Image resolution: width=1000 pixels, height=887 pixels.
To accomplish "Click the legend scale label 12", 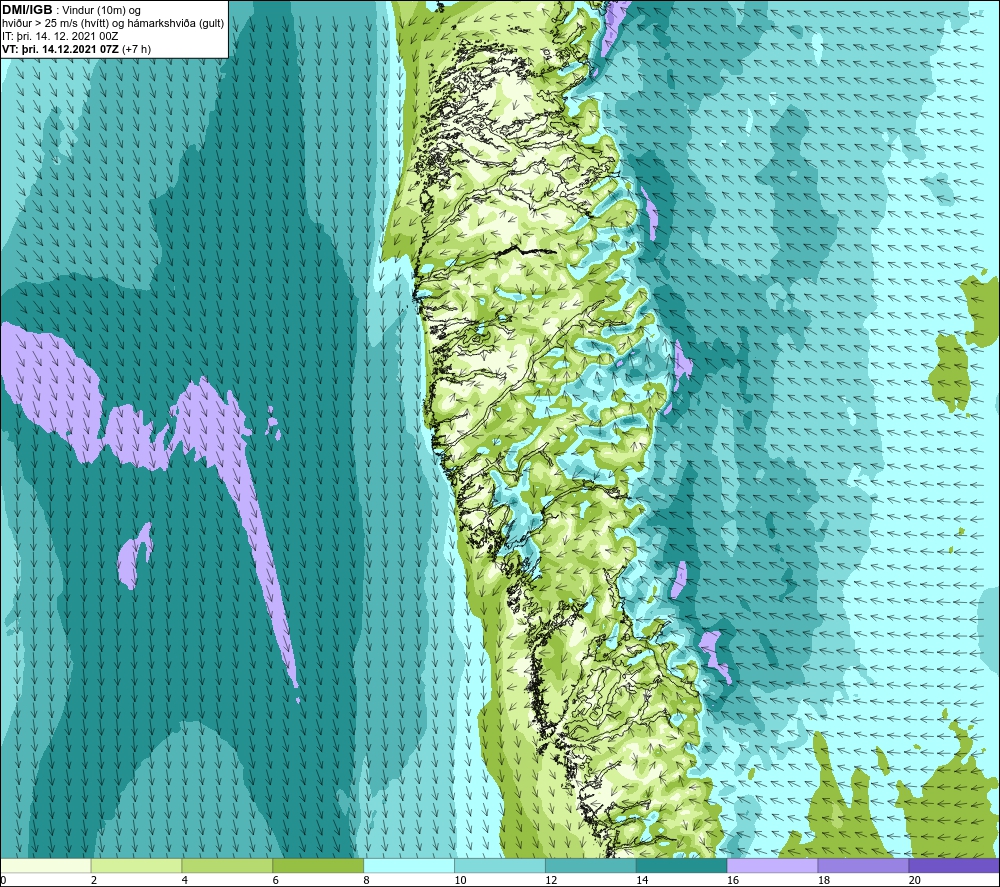I will point(551,880).
